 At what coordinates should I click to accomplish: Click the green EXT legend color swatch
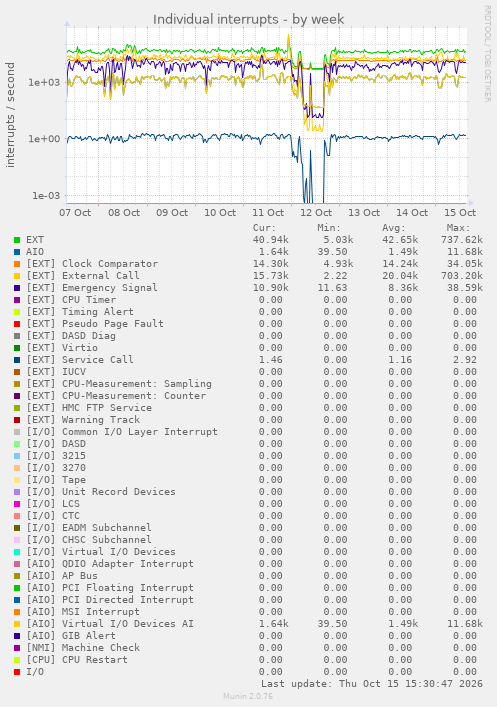click(x=17, y=240)
